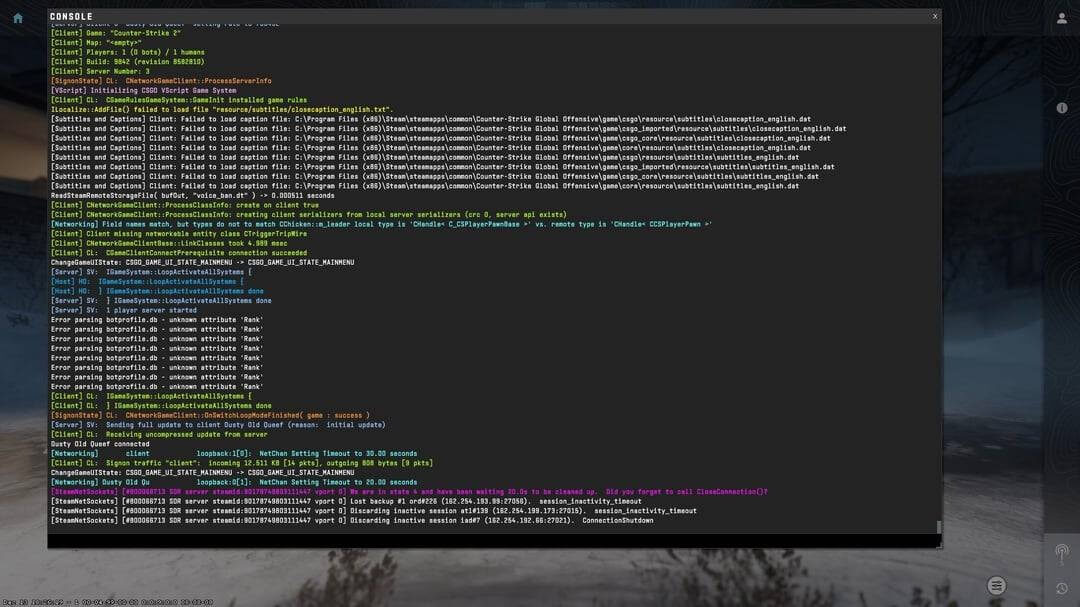The width and height of the screenshot is (1080, 607).
Task: Click the console resize grip corner
Action: click(938, 544)
